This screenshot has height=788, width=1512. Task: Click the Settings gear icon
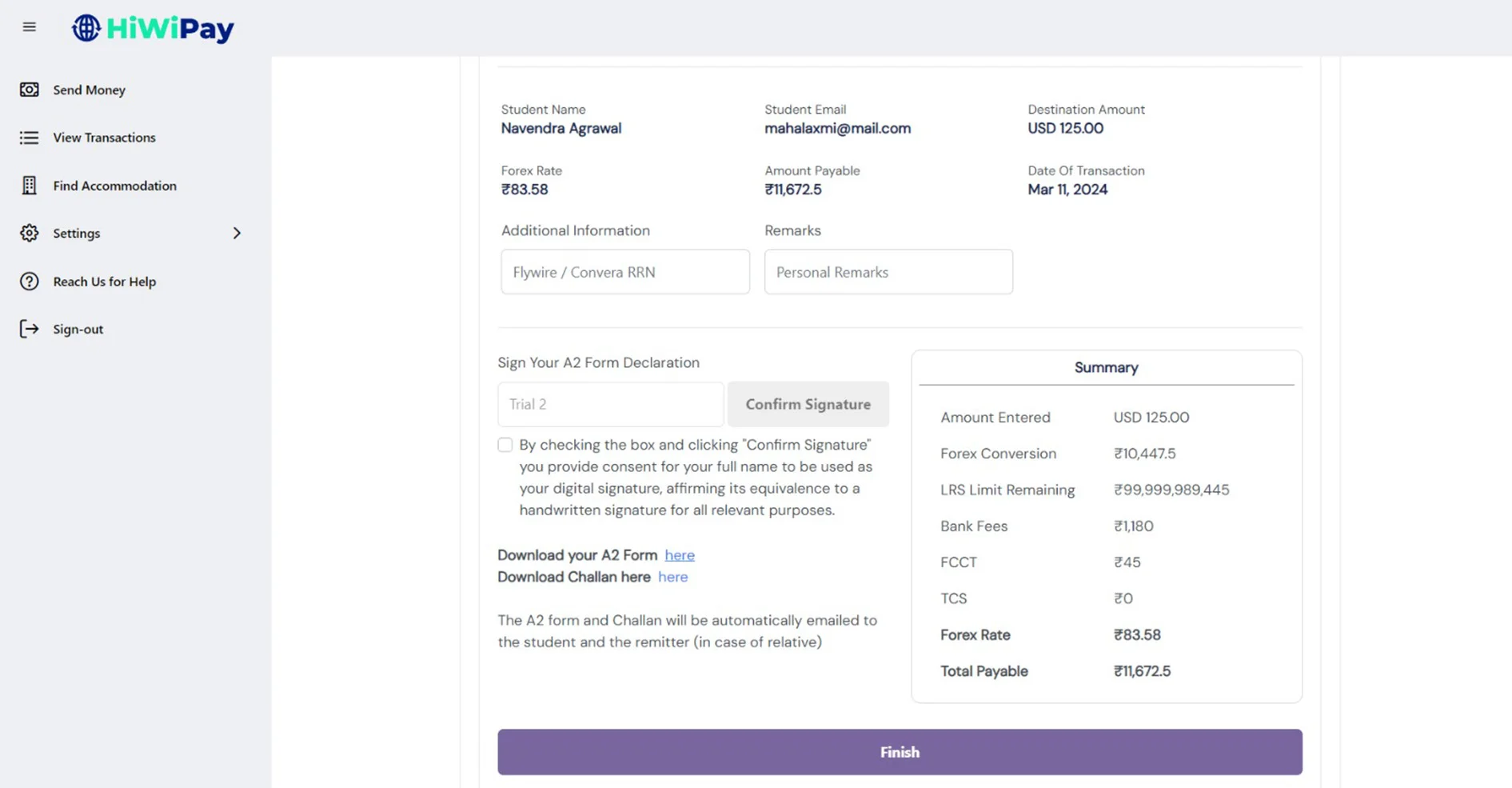[30, 233]
